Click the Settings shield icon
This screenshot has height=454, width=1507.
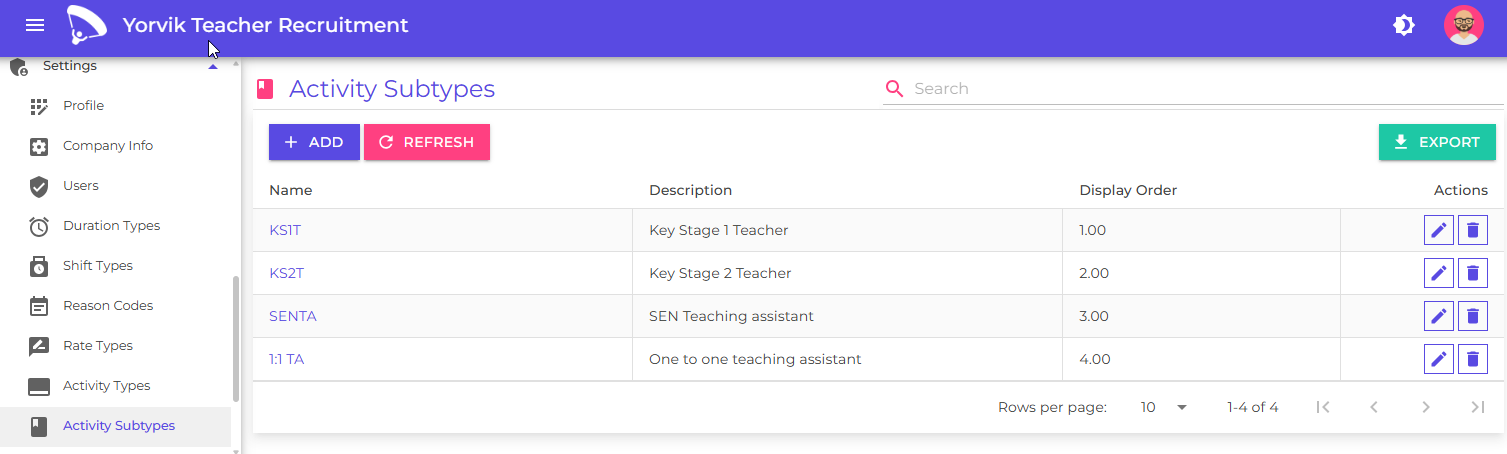[x=18, y=67]
